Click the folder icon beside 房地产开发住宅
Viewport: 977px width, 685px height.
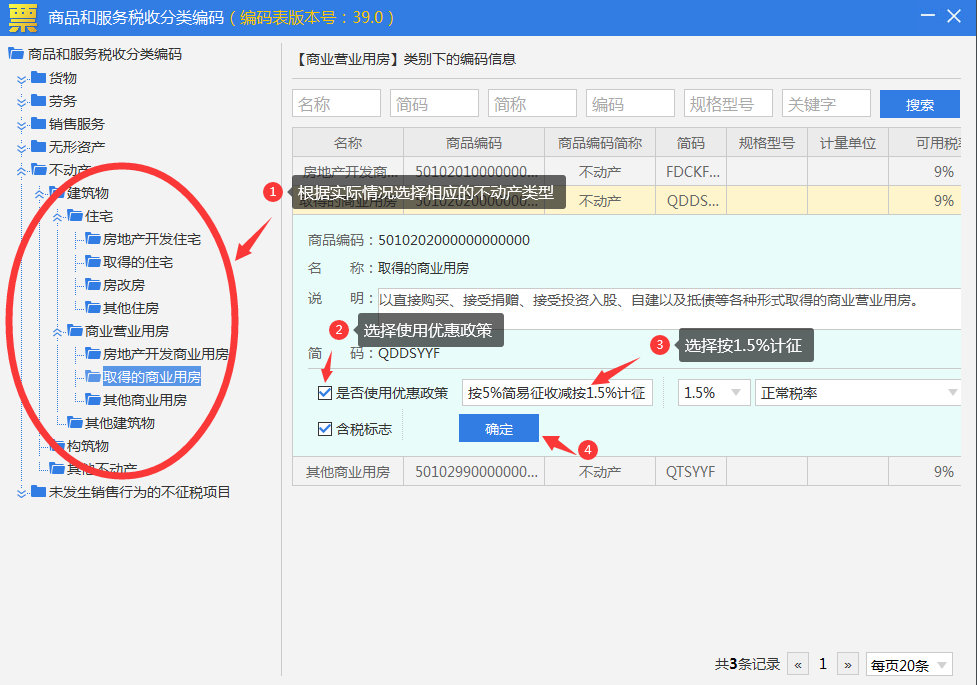point(93,239)
